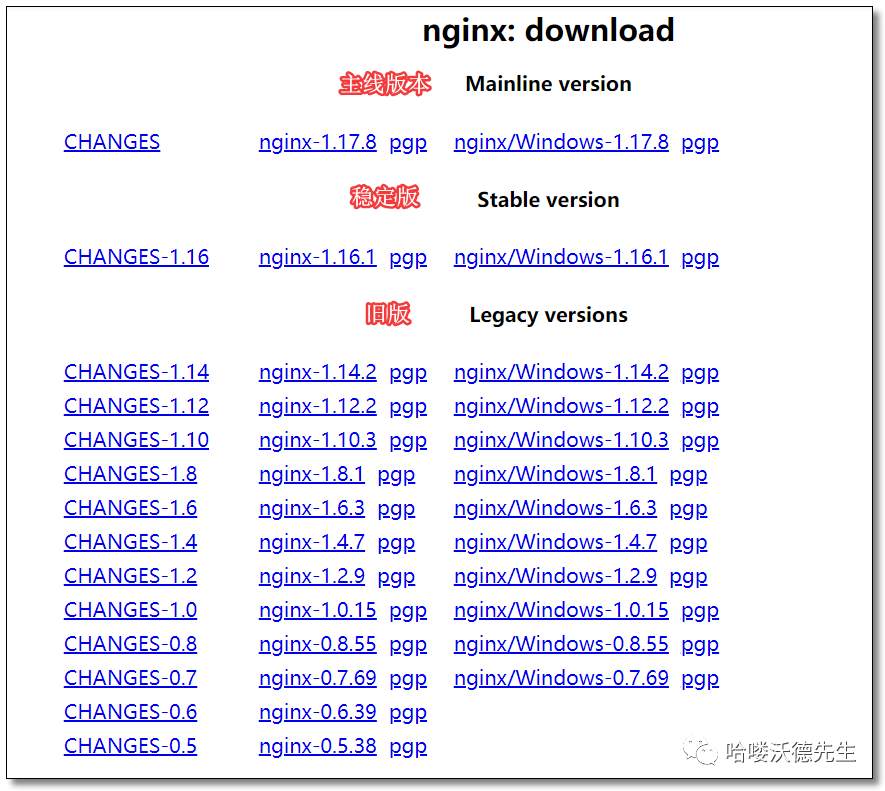Open pgp for nginx/Windows-1.16.1

pyautogui.click(x=700, y=259)
